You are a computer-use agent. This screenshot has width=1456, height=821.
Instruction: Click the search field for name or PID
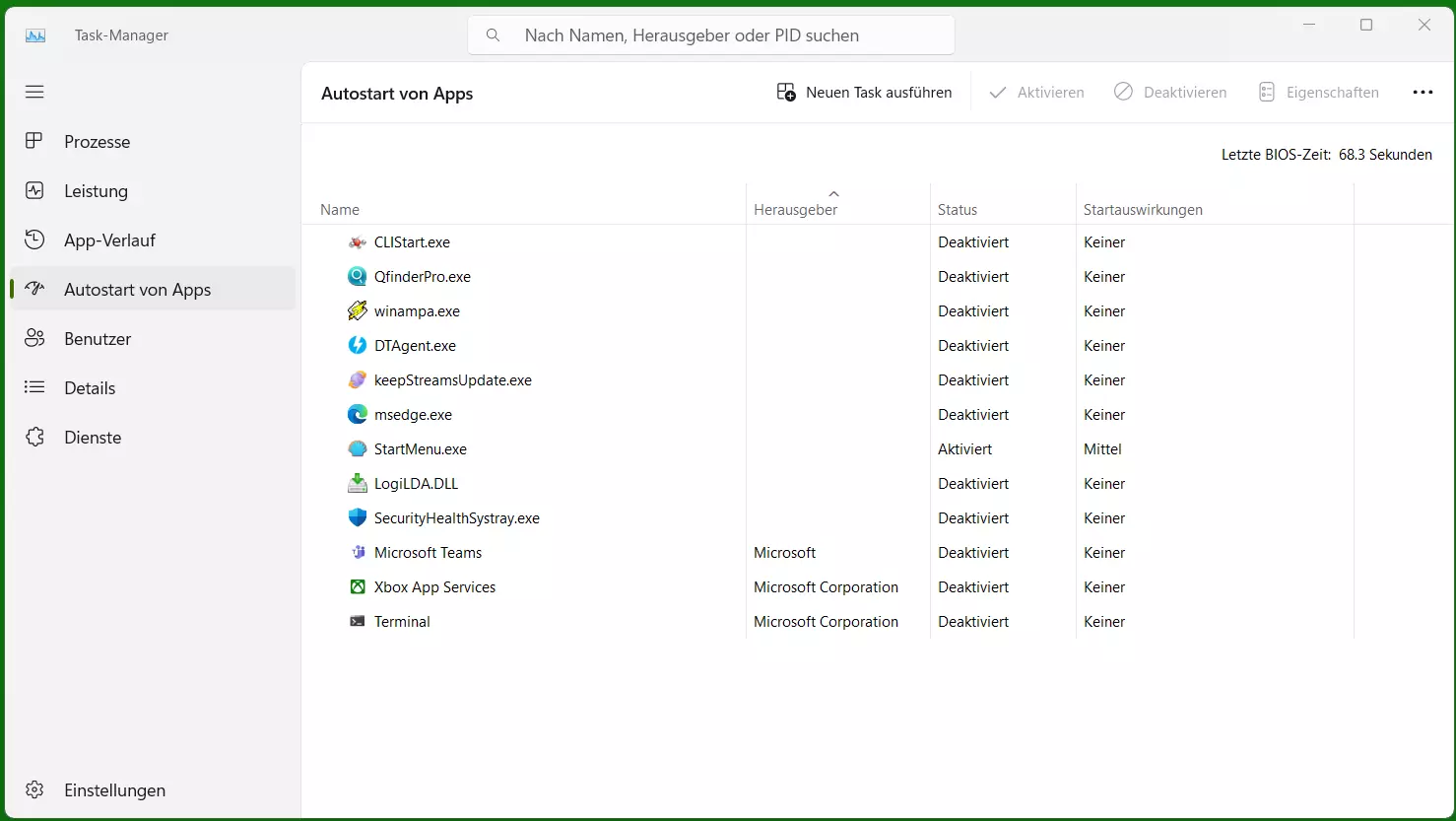(x=711, y=35)
